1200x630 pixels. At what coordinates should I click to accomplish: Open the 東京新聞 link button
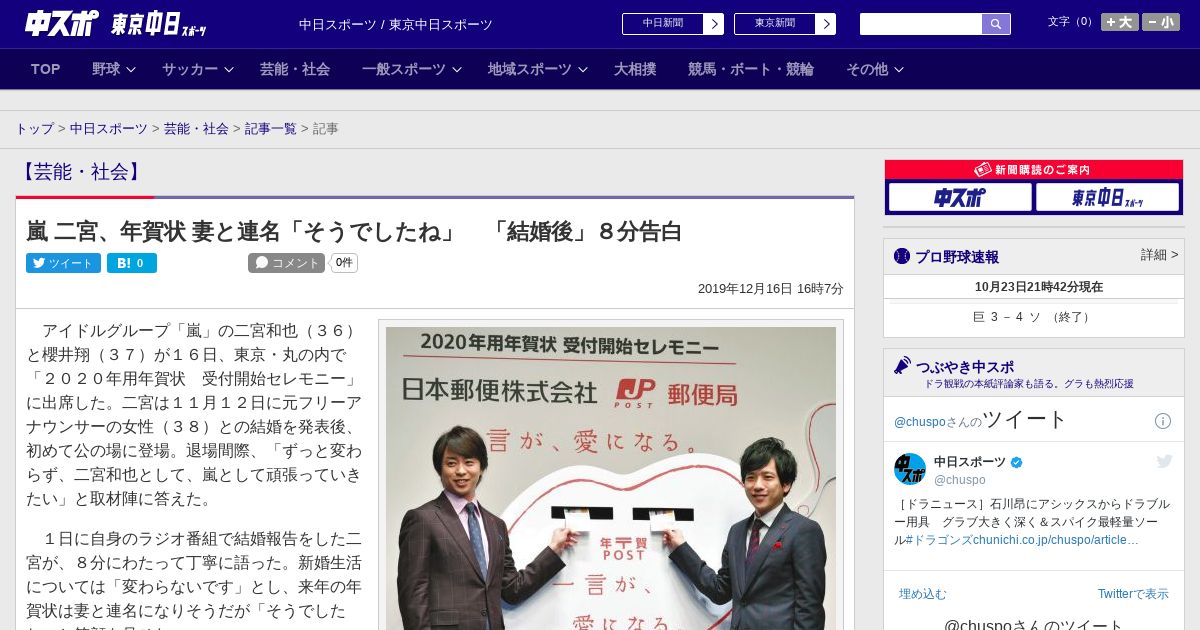tap(775, 24)
